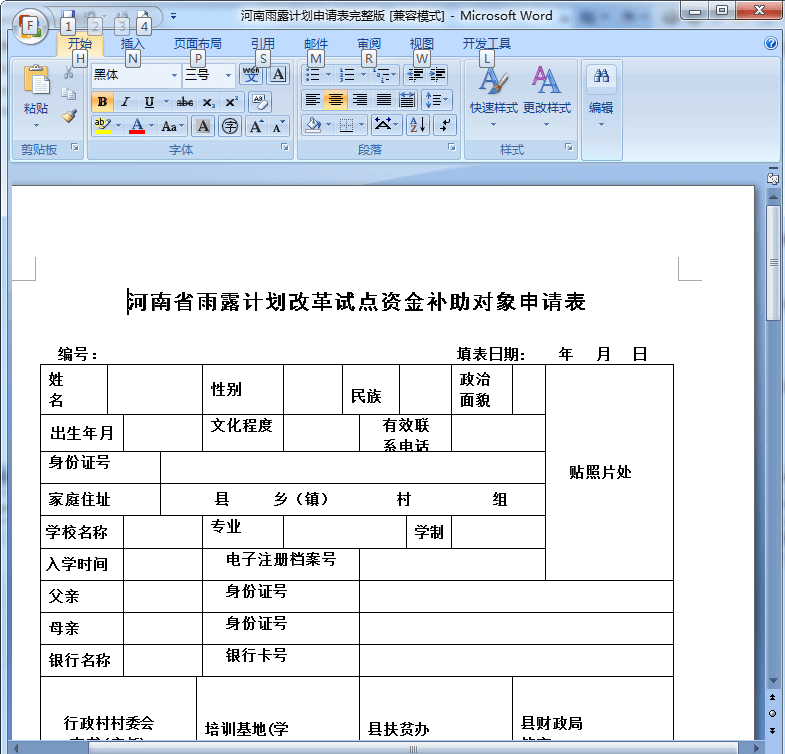Open the font name dropdown 黑体
This screenshot has width=785, height=754.
click(174, 75)
